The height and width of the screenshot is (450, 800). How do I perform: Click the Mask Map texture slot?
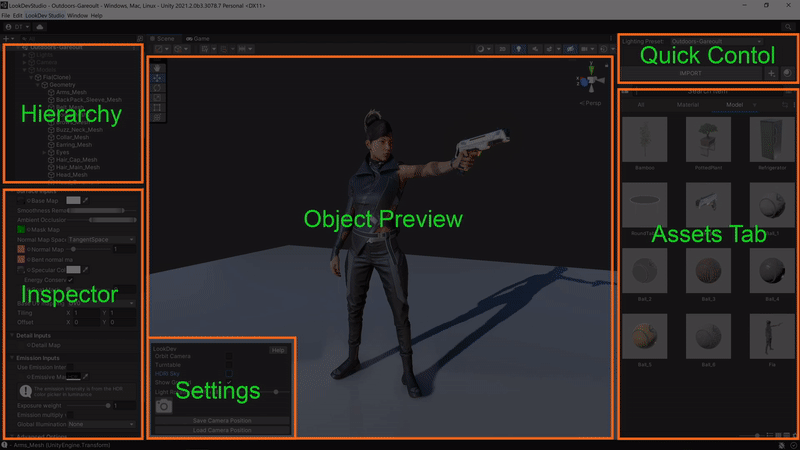coord(21,230)
